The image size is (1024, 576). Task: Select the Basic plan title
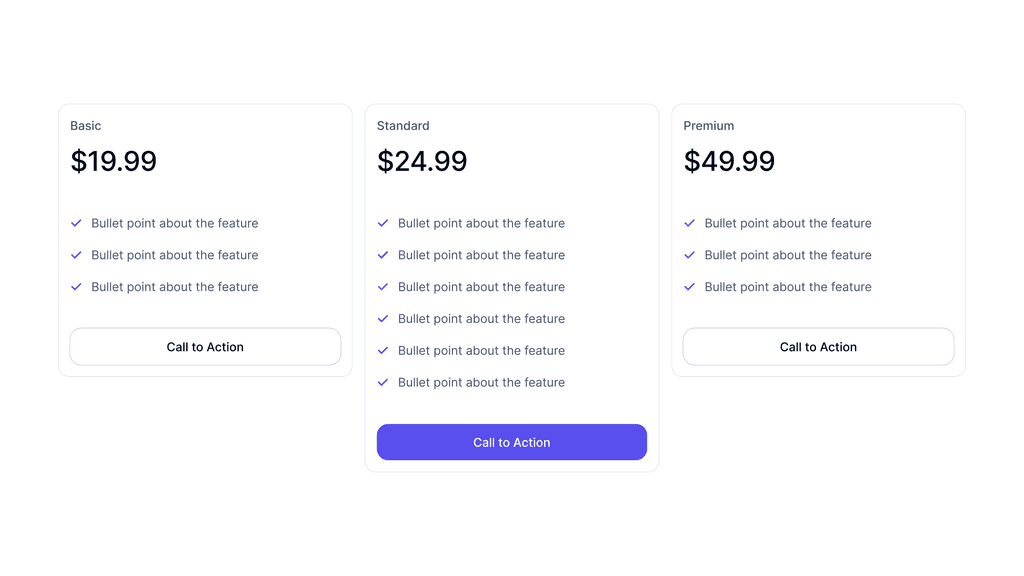(x=86, y=126)
